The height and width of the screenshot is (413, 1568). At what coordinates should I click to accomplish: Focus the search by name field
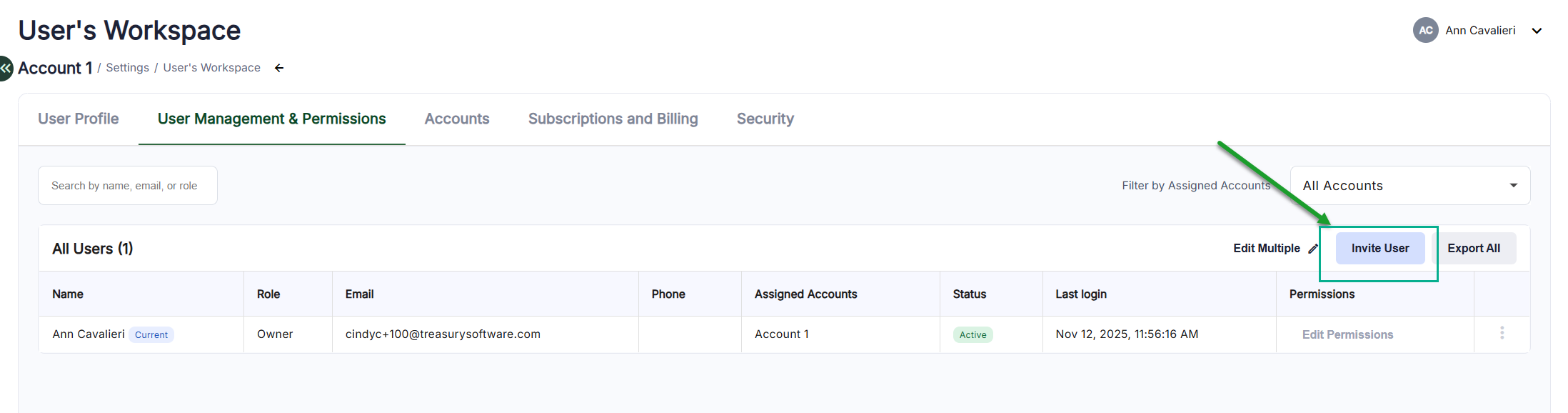(127, 186)
